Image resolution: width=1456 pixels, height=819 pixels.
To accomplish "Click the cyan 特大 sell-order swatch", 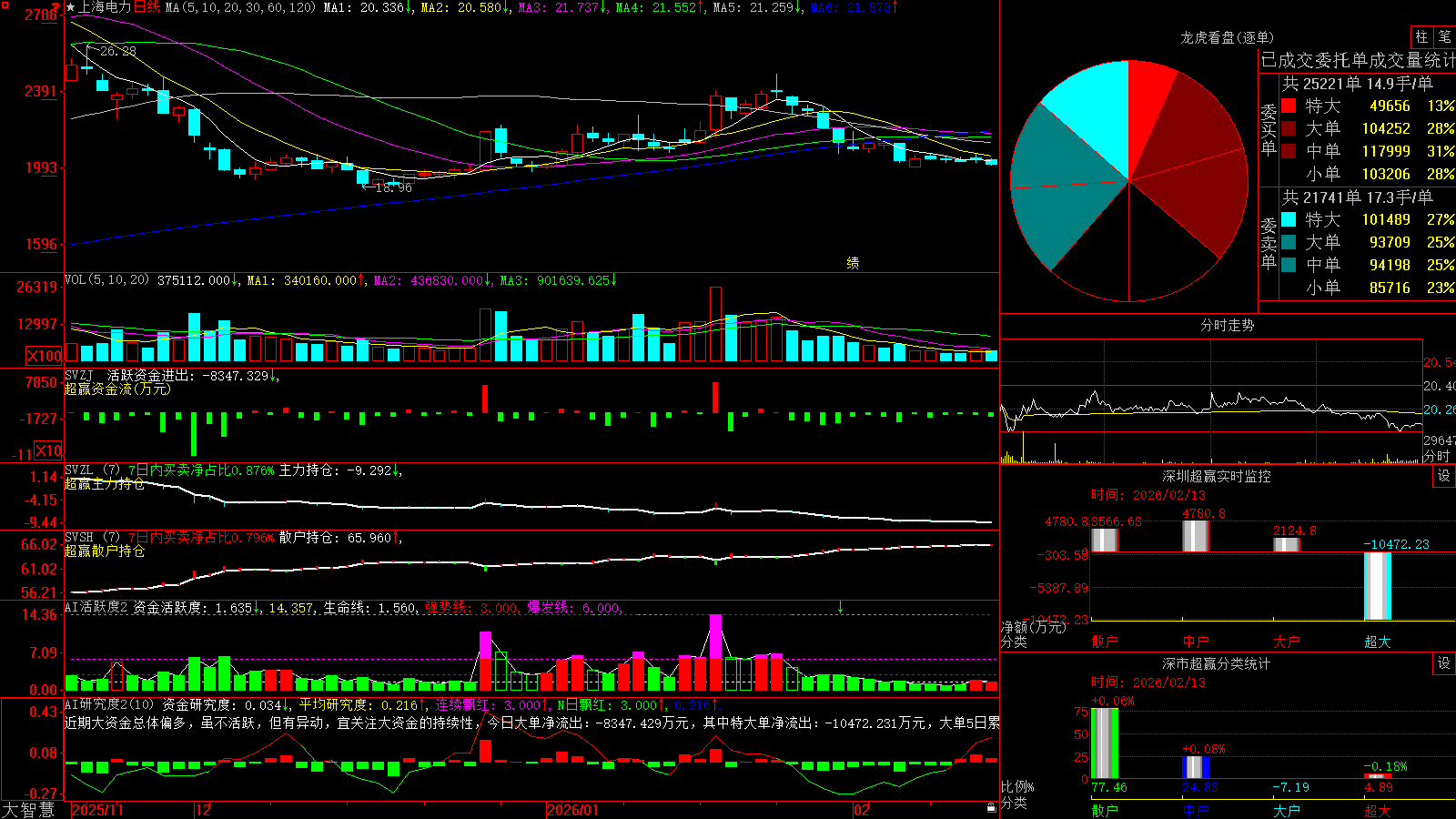I will tap(1289, 219).
